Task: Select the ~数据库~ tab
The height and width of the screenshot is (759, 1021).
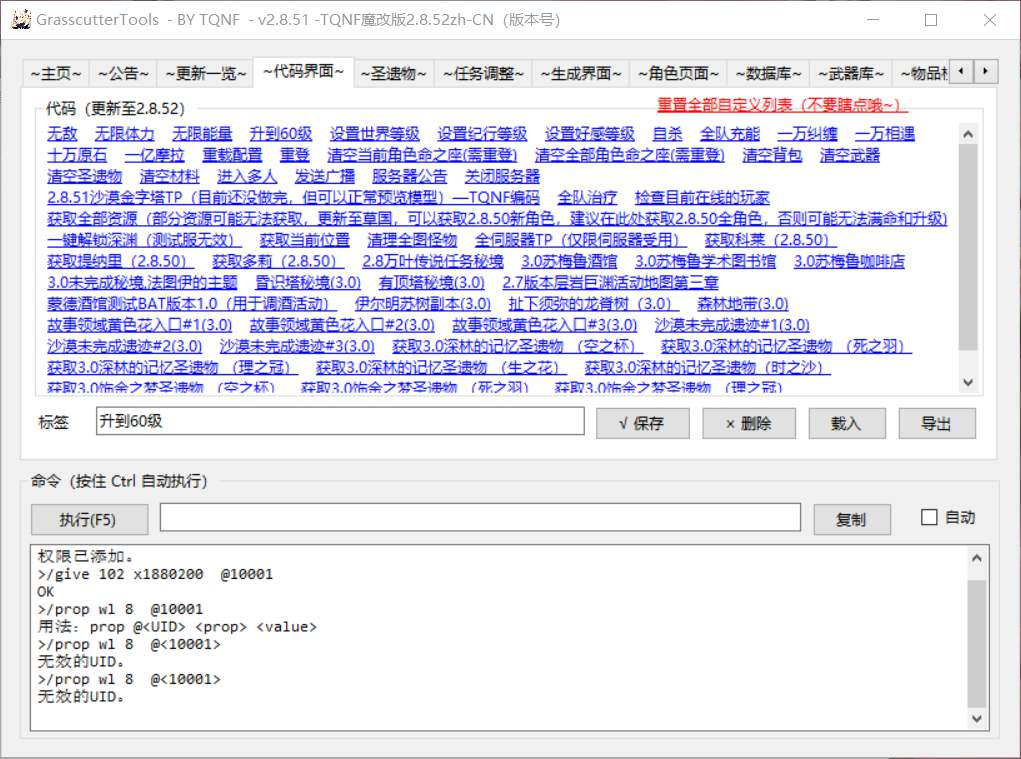Action: (768, 74)
